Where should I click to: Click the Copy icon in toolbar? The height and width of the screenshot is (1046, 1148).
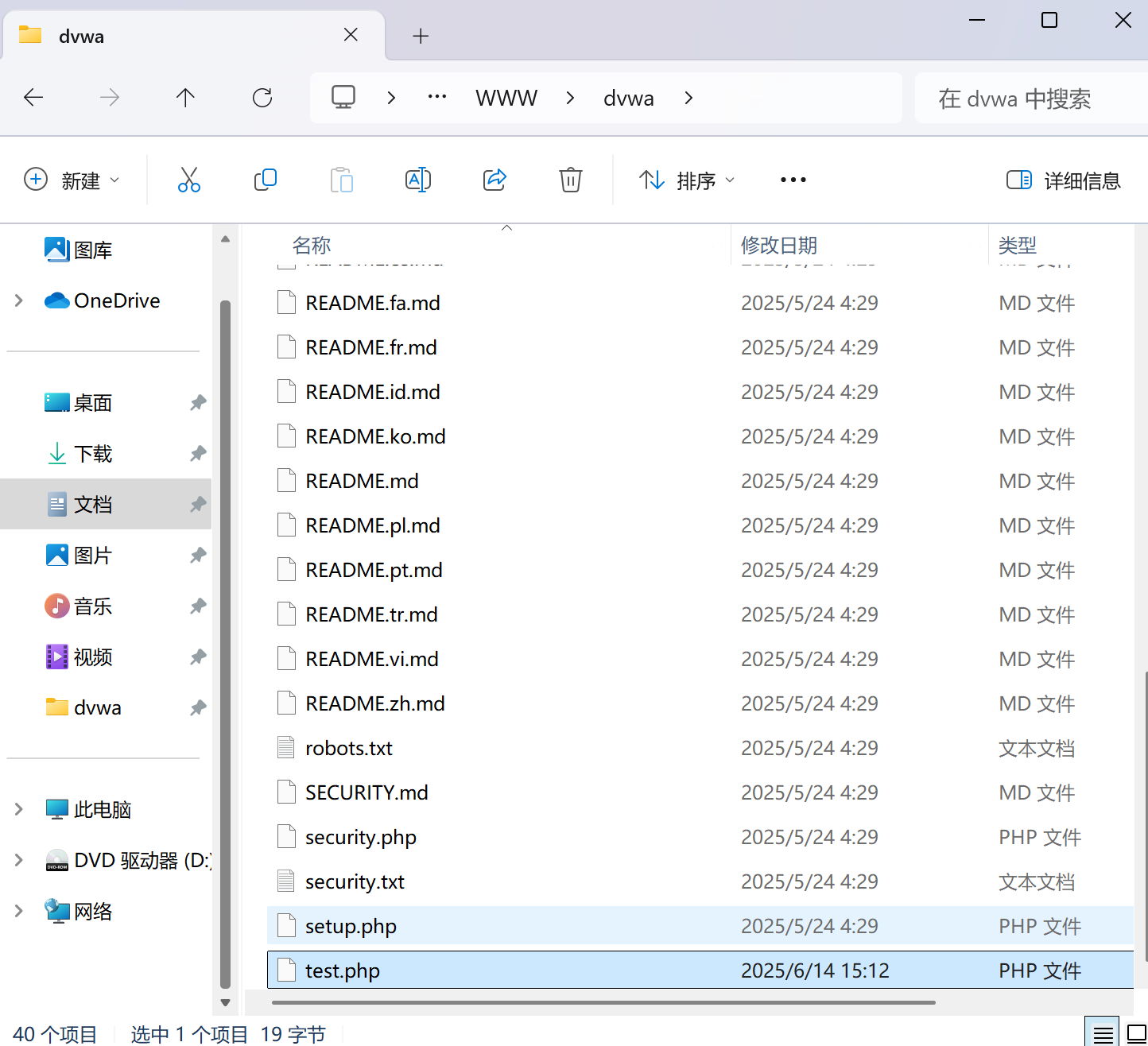pos(266,180)
